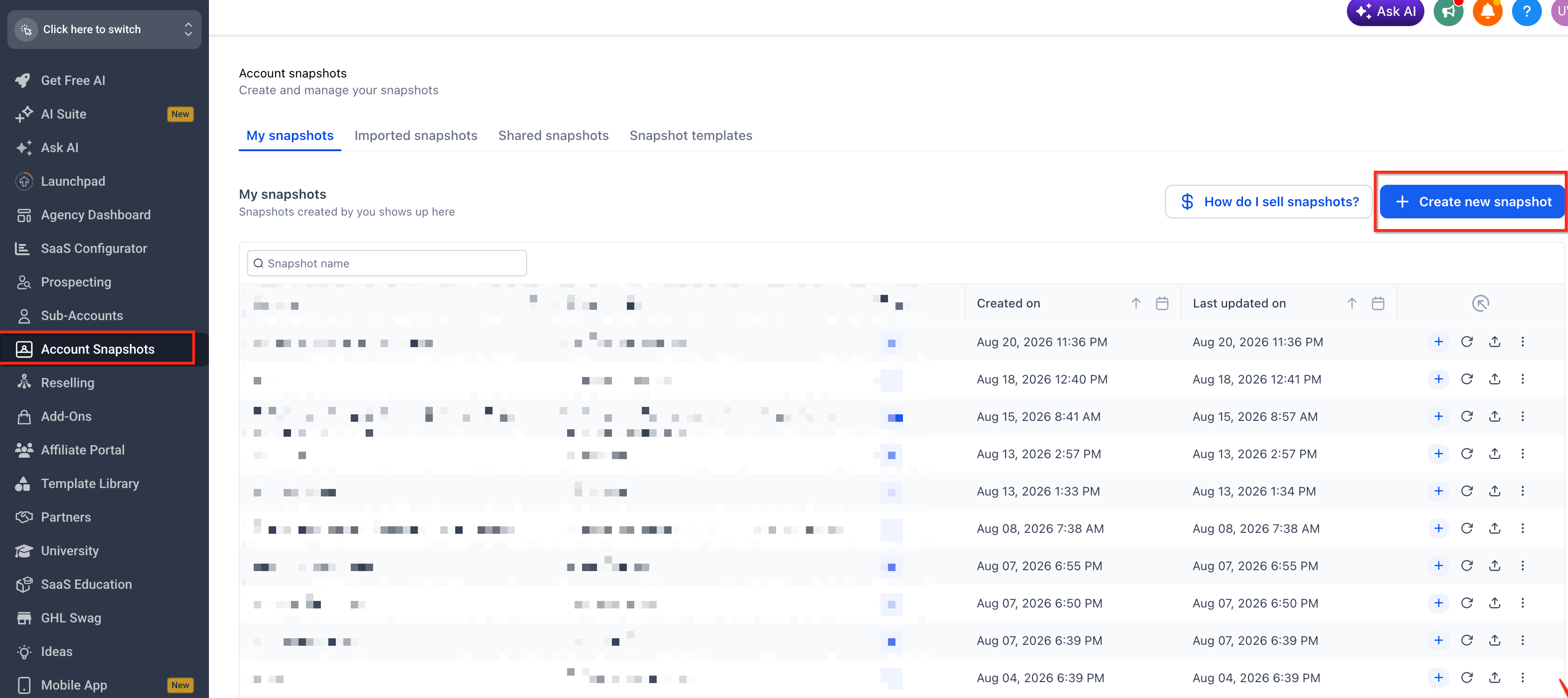Screen dimensions: 1568x698
Task: Open the Last updated on calendar filter
Action: pos(1378,303)
